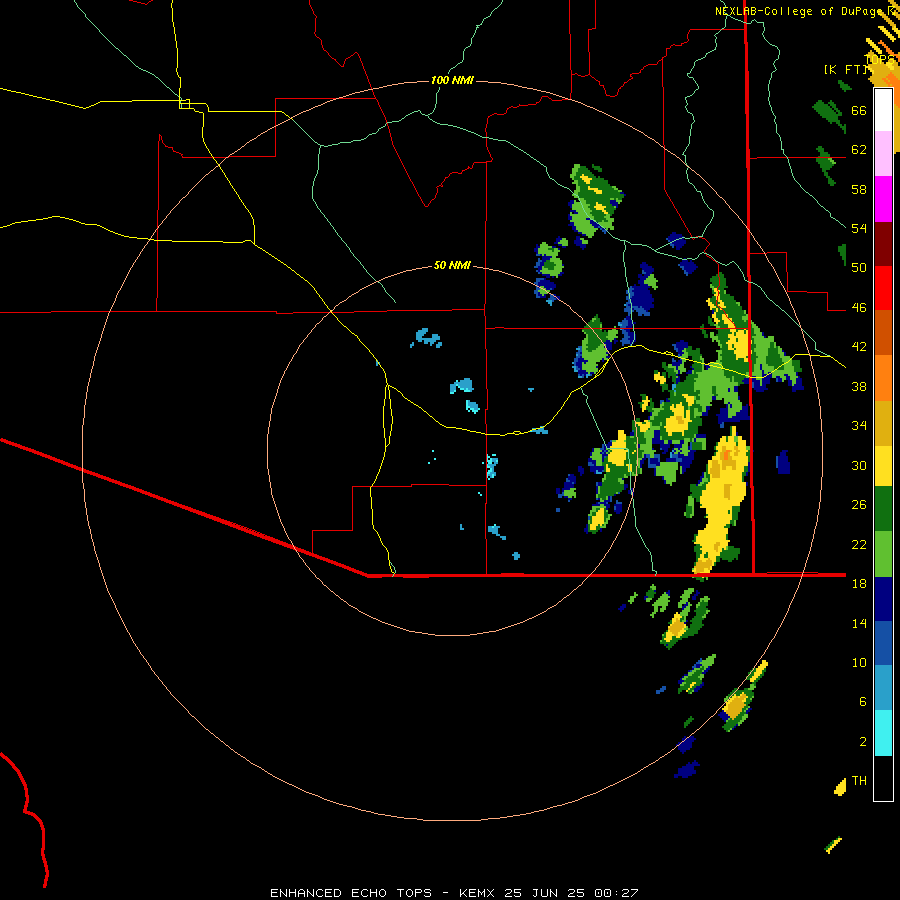Viewport: 900px width, 900px height.
Task: Click the KEMX station identifier in footer
Action: [x=479, y=893]
